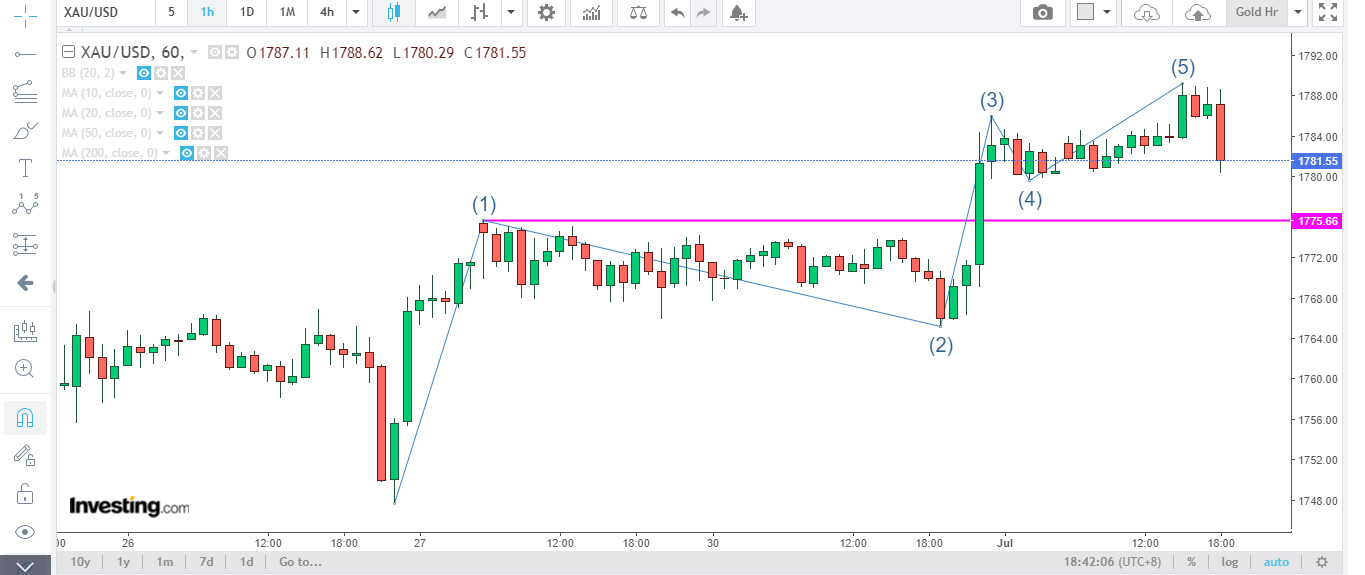
Task: Open the Elliott wave patterns tool
Action: tap(25, 205)
